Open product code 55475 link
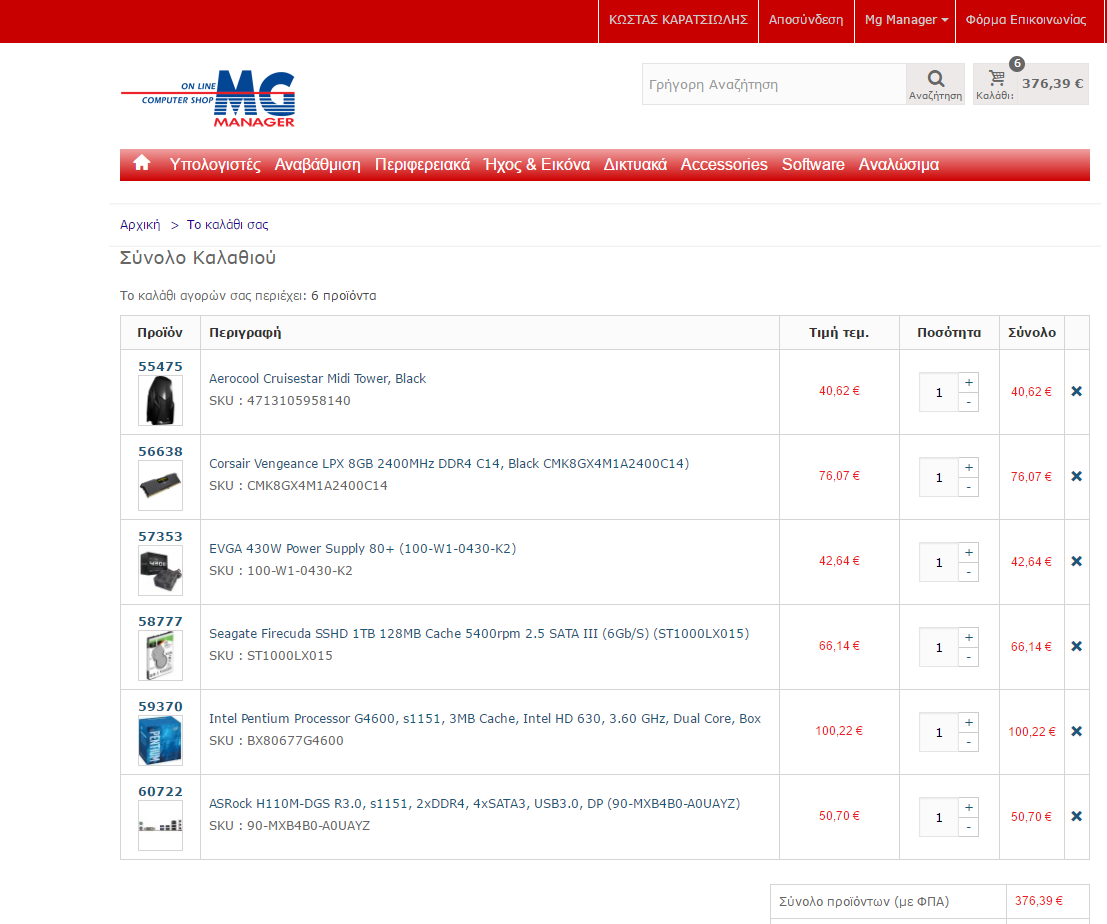 (x=160, y=366)
